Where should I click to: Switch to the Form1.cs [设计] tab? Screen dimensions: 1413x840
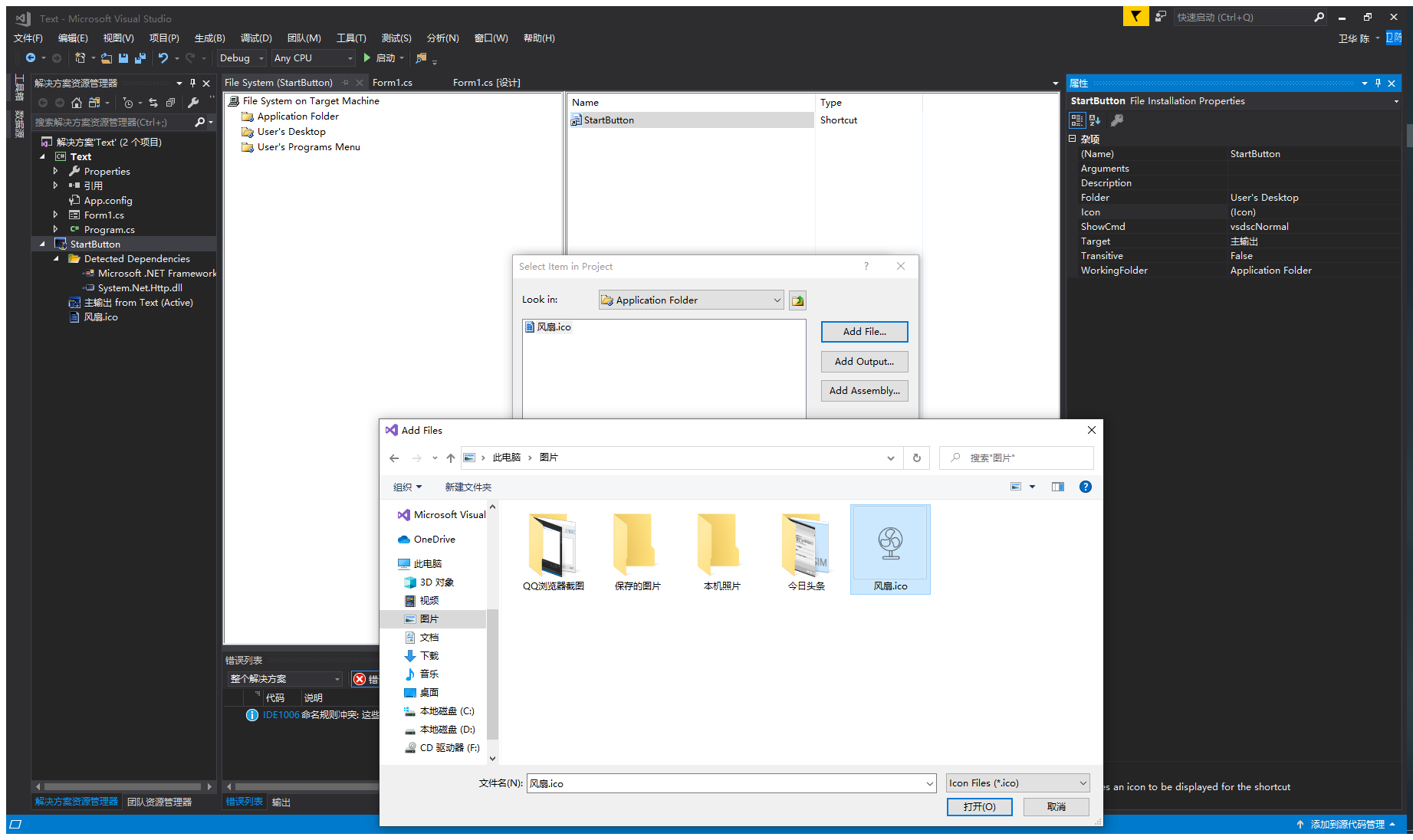pos(486,82)
